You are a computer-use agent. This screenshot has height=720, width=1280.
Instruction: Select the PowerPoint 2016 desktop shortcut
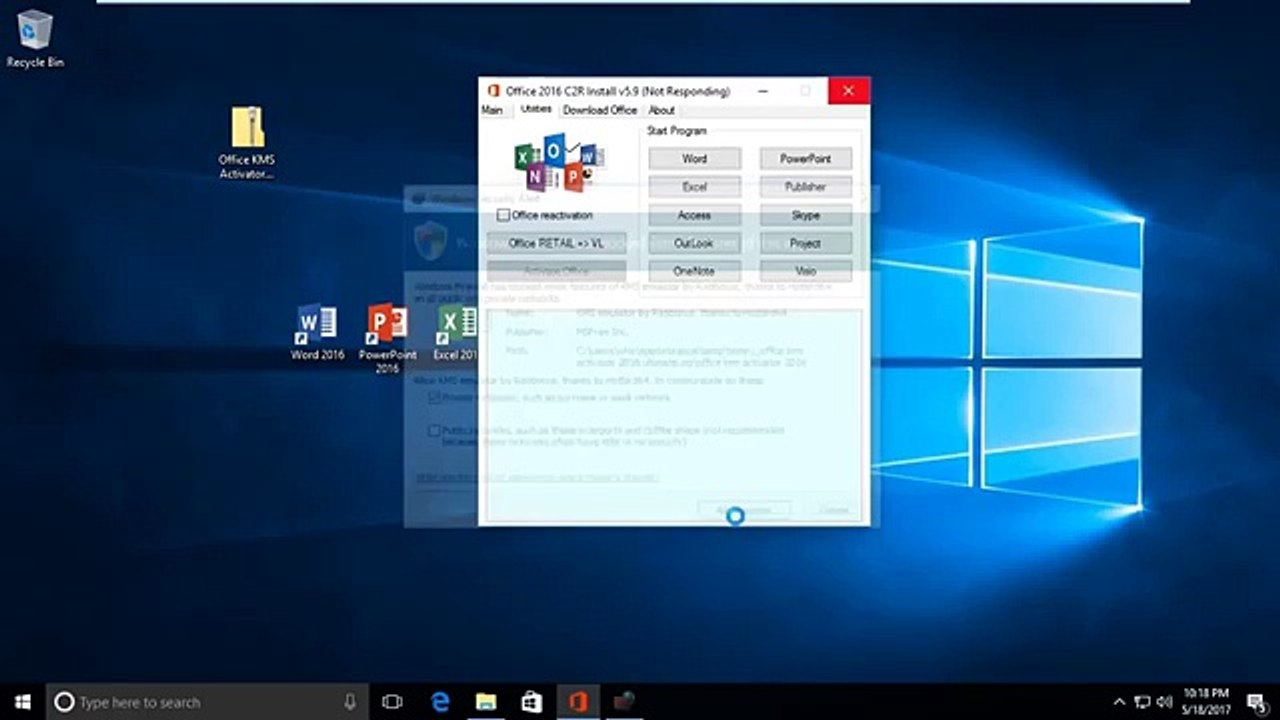click(x=387, y=338)
